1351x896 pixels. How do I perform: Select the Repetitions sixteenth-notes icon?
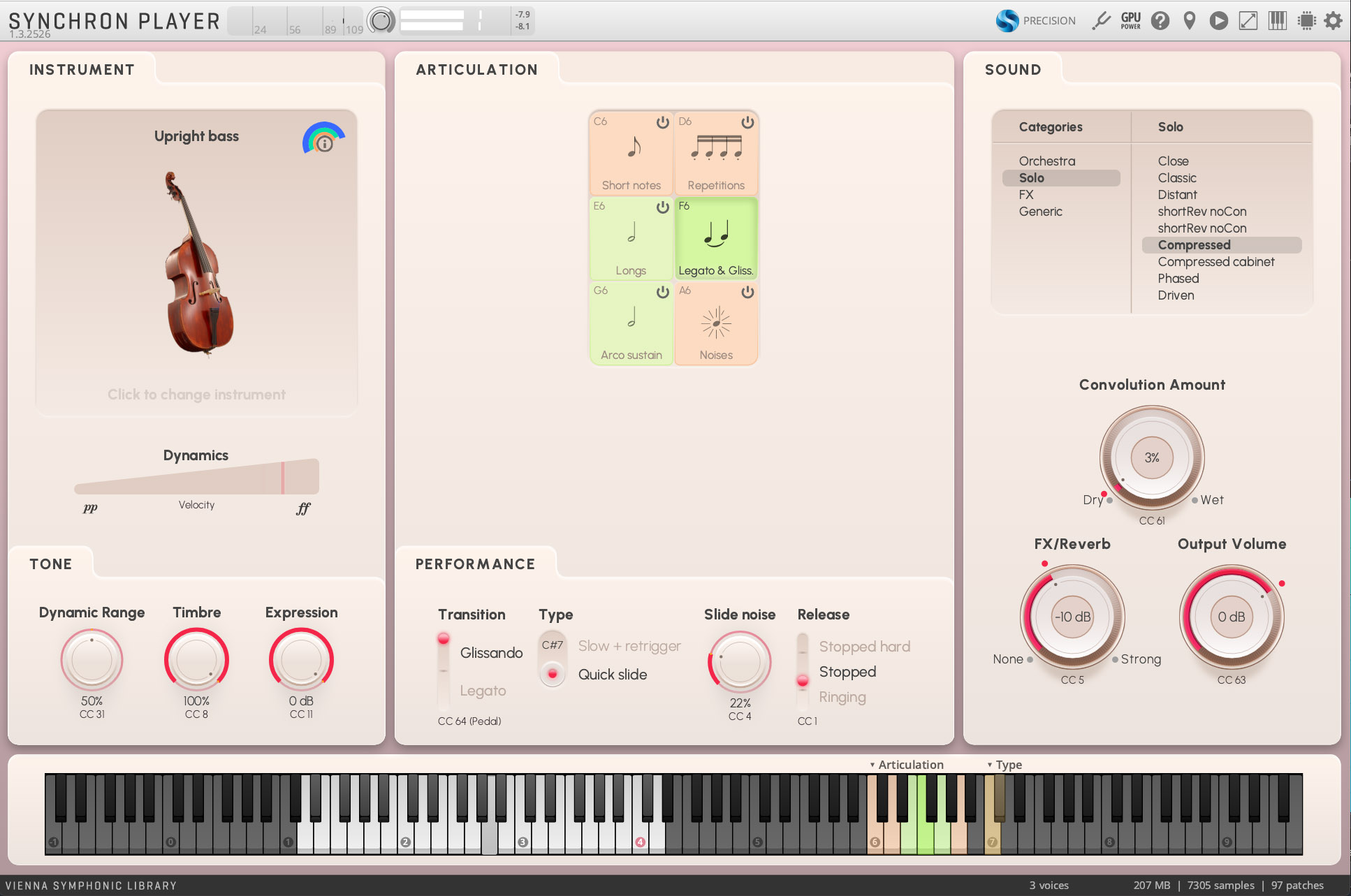[x=716, y=147]
